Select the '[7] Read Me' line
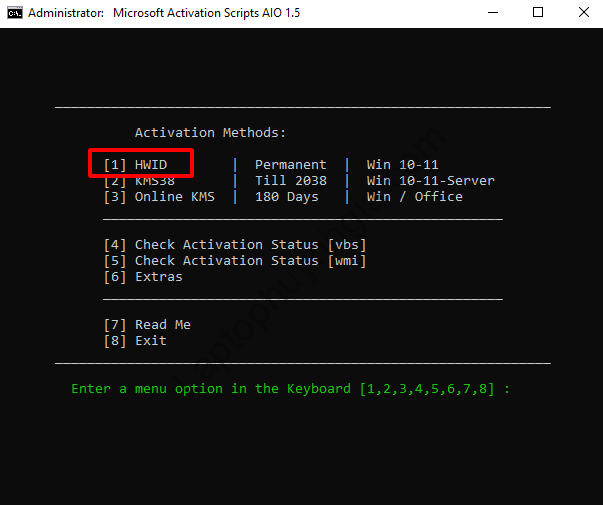 (147, 325)
